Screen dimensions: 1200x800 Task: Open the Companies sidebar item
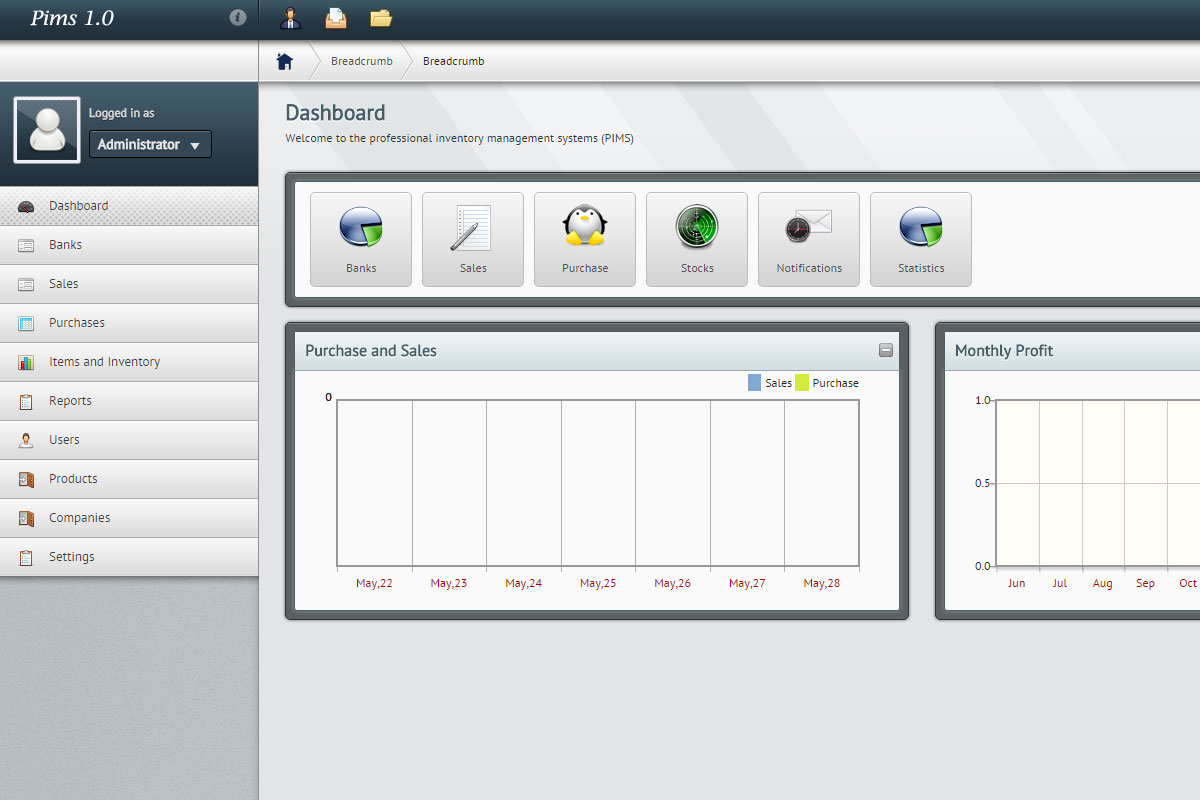pos(79,518)
